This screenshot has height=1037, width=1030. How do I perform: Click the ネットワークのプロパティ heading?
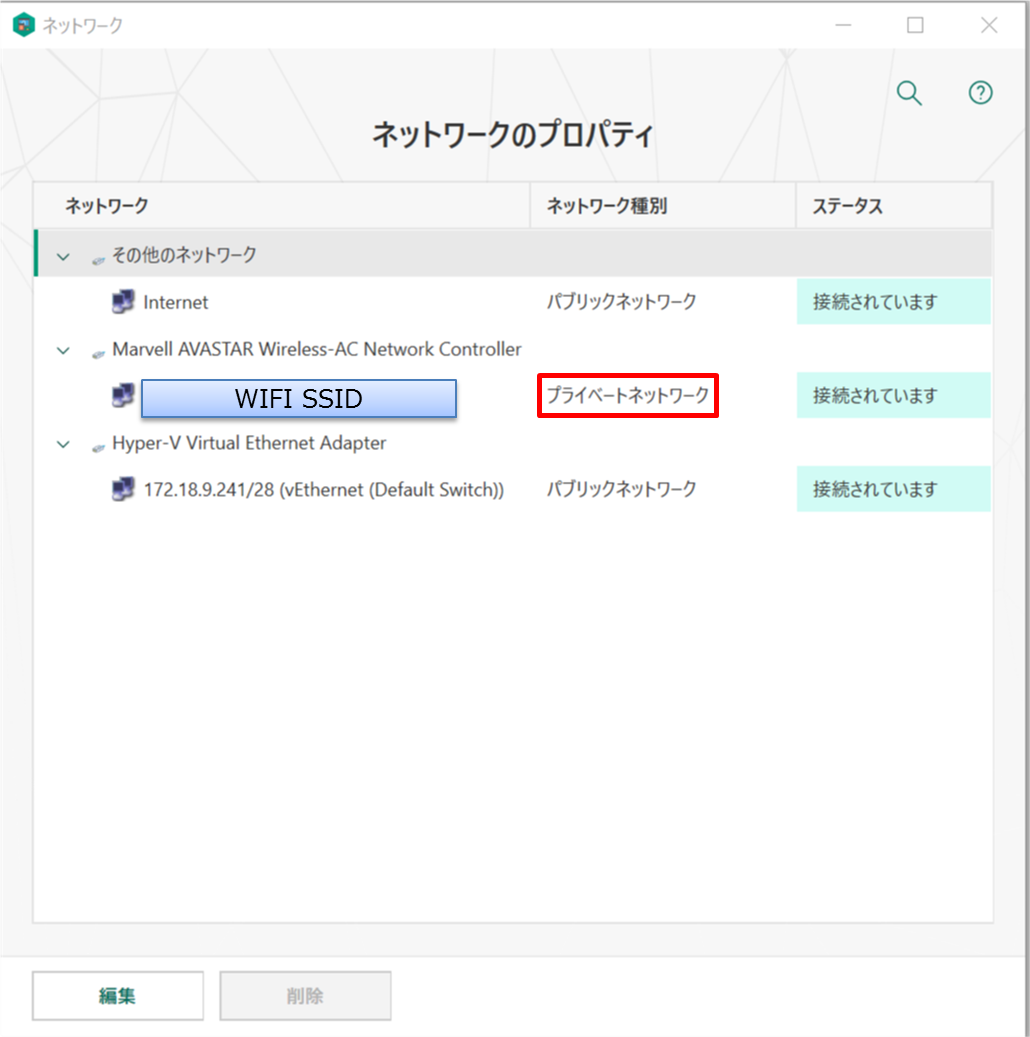[x=513, y=135]
